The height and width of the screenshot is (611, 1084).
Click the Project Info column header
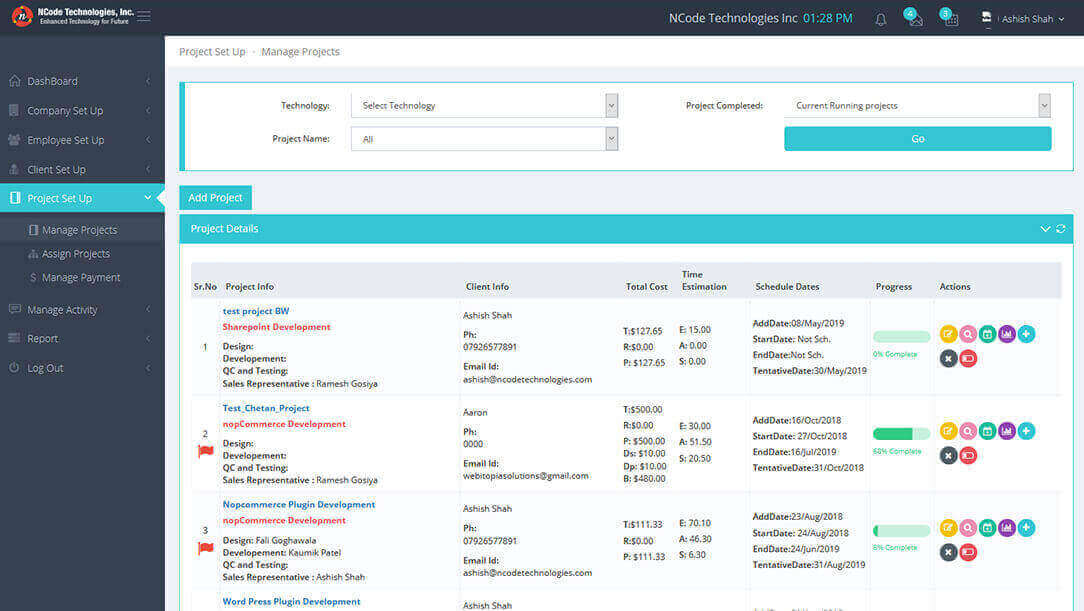tap(250, 286)
